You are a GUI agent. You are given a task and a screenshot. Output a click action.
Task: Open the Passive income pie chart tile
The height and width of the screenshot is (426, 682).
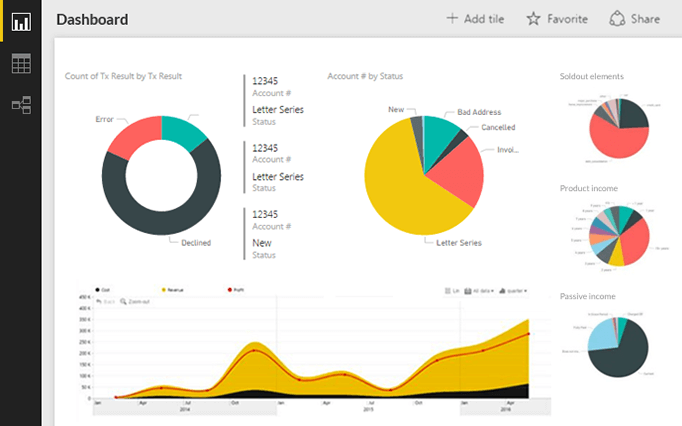coord(618,343)
